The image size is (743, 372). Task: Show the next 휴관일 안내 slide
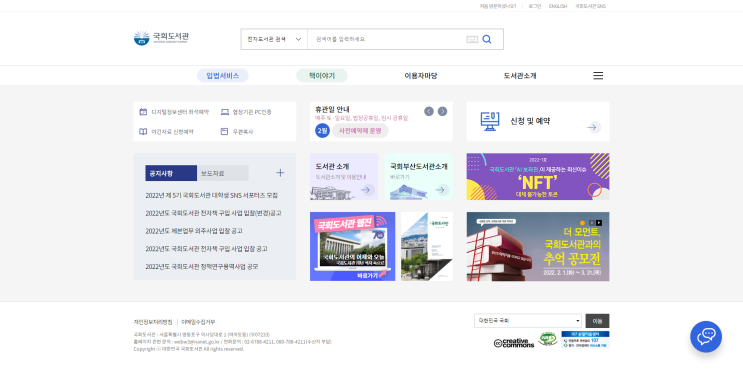click(442, 111)
